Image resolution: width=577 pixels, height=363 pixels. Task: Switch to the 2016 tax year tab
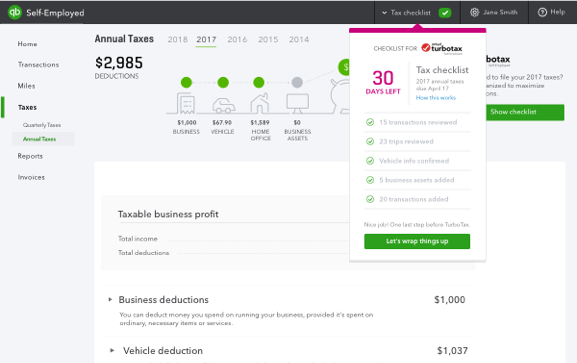click(237, 39)
